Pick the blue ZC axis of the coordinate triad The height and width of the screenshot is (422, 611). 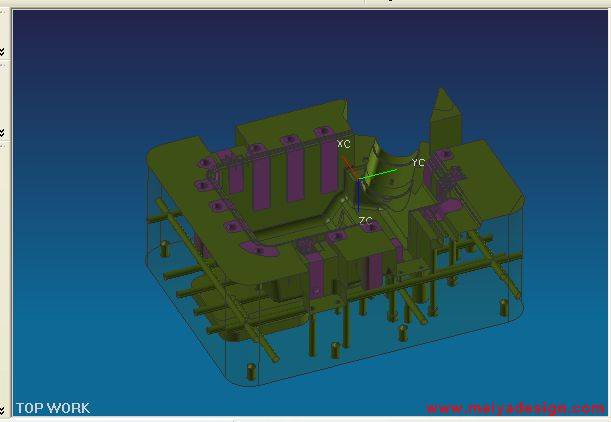pos(358,196)
